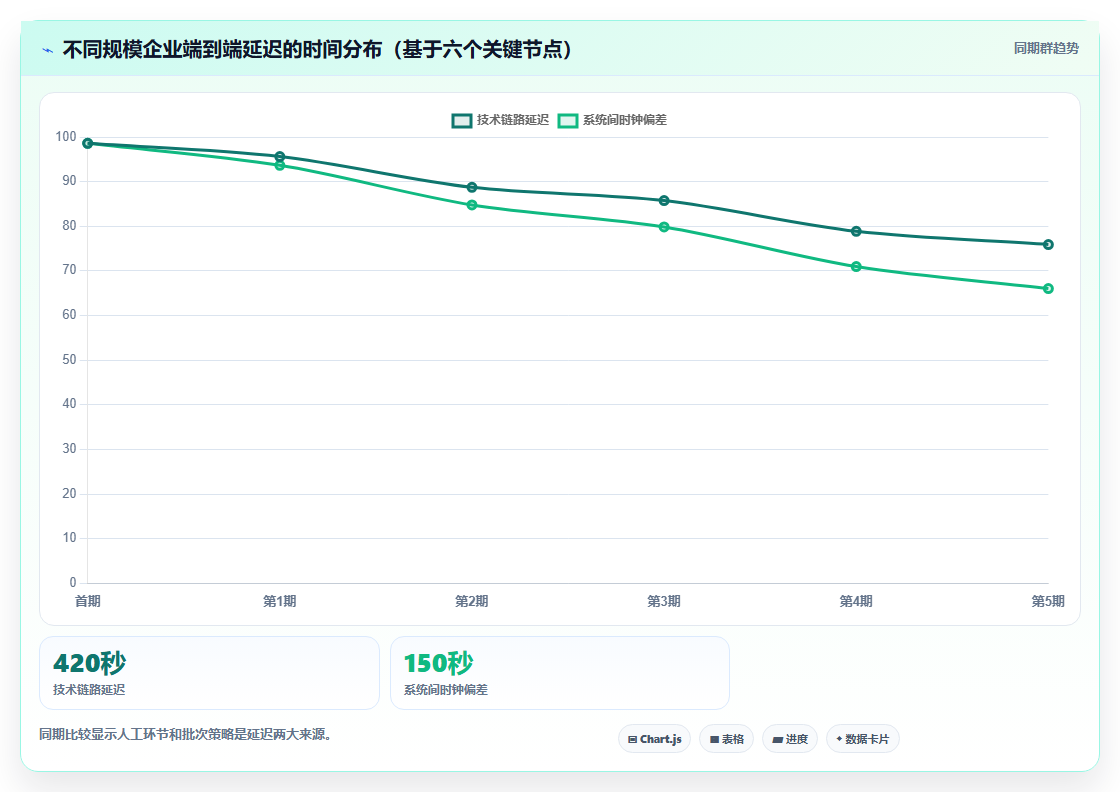Click the 第1期 x-axis label
1120x792 pixels.
280,601
